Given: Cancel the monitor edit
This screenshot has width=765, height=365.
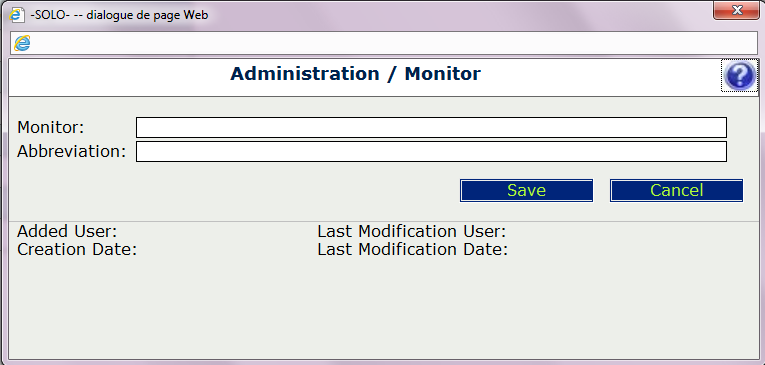Looking at the screenshot, I should click(x=677, y=190).
